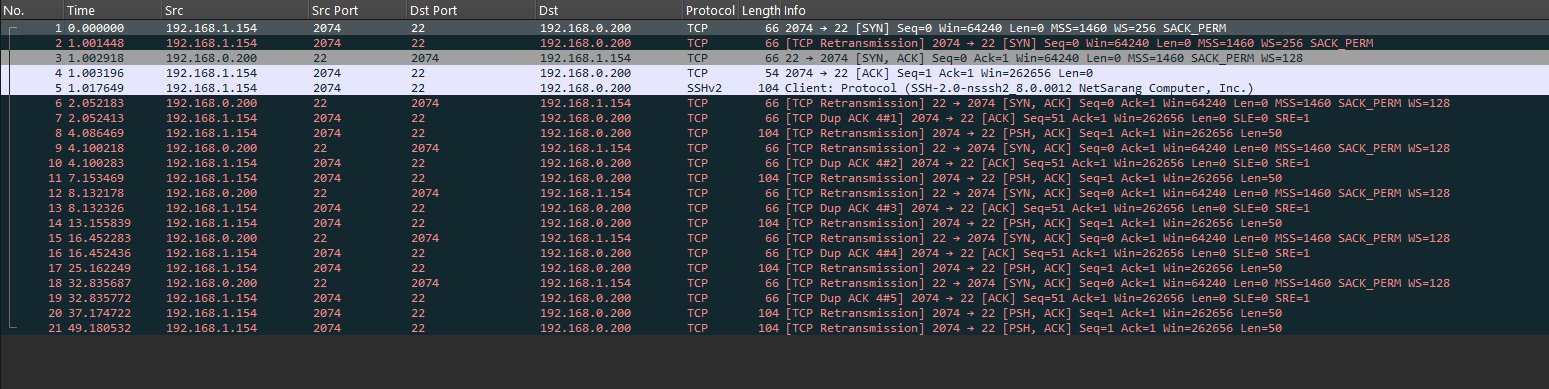Click the Src column header
Image resolution: width=1549 pixels, height=389 pixels.
click(235, 10)
